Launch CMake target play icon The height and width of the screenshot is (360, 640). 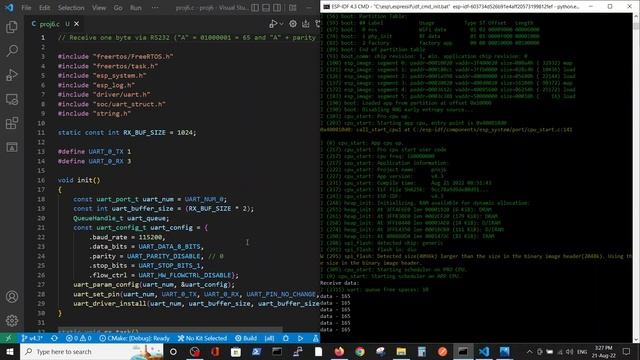coord(300,338)
